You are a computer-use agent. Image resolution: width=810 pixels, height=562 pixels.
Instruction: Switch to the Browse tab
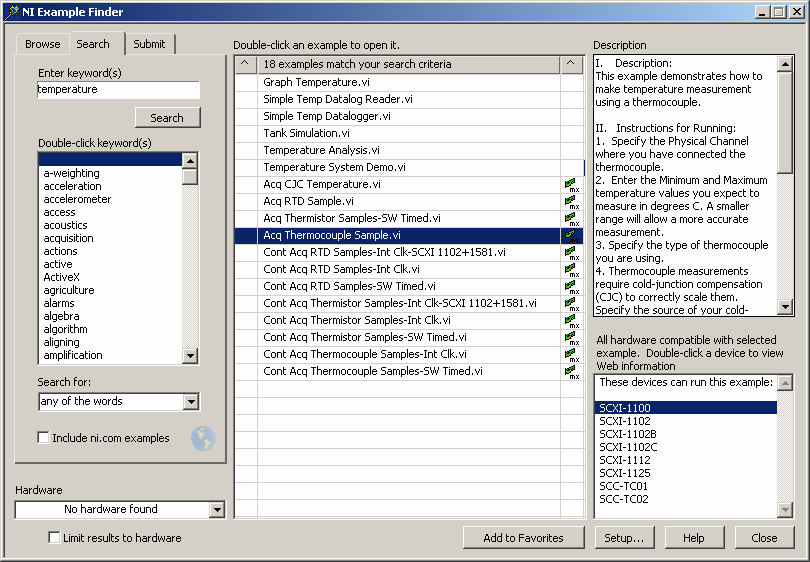click(x=42, y=44)
